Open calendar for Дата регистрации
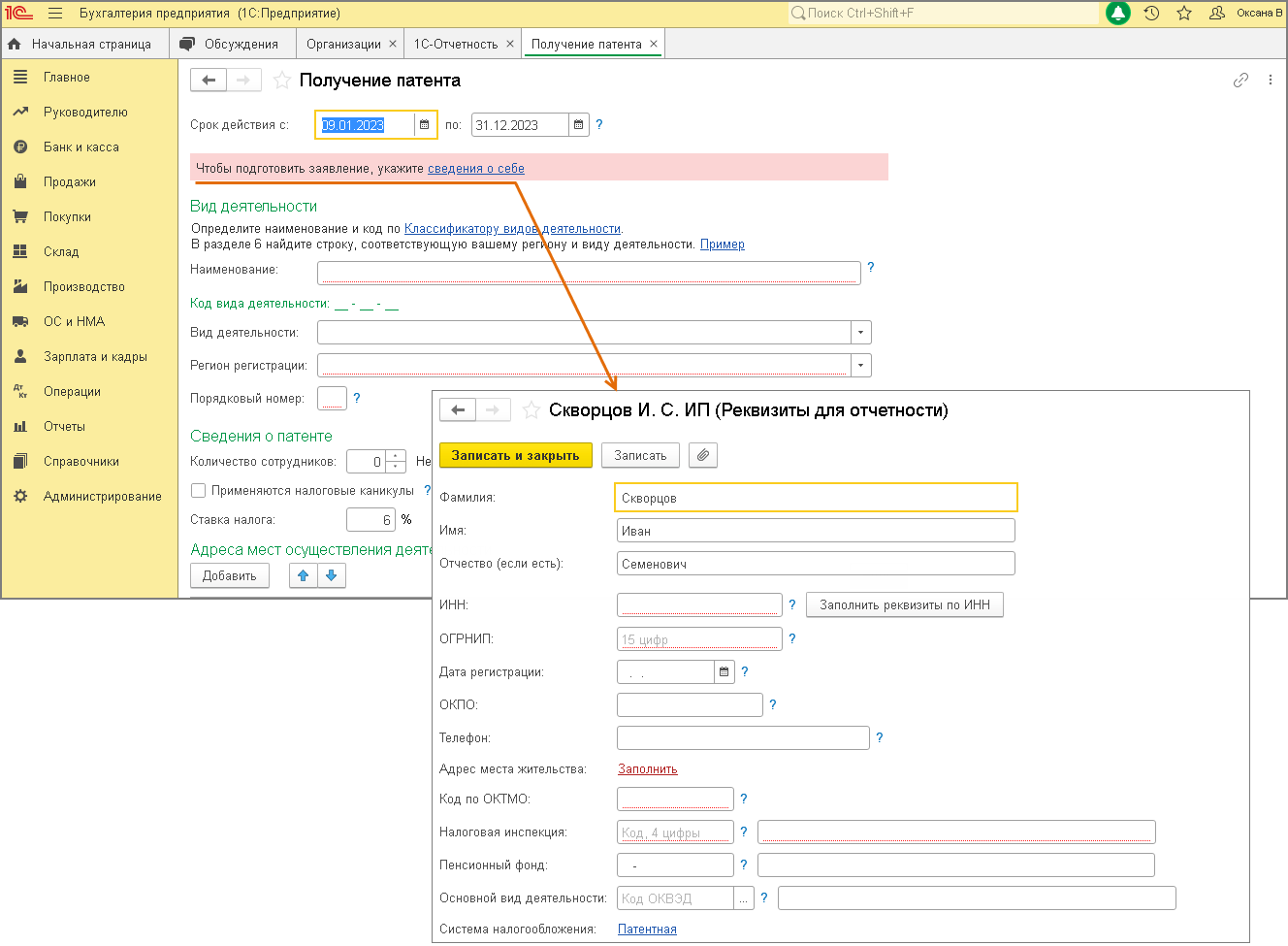1288x946 pixels. (724, 671)
